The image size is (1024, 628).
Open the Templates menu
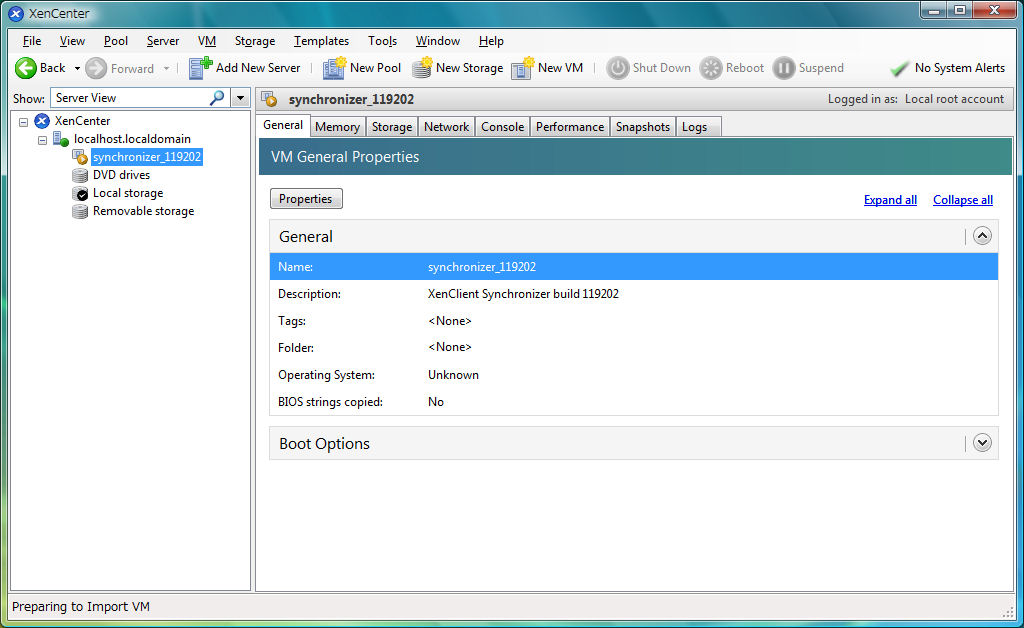(x=321, y=41)
